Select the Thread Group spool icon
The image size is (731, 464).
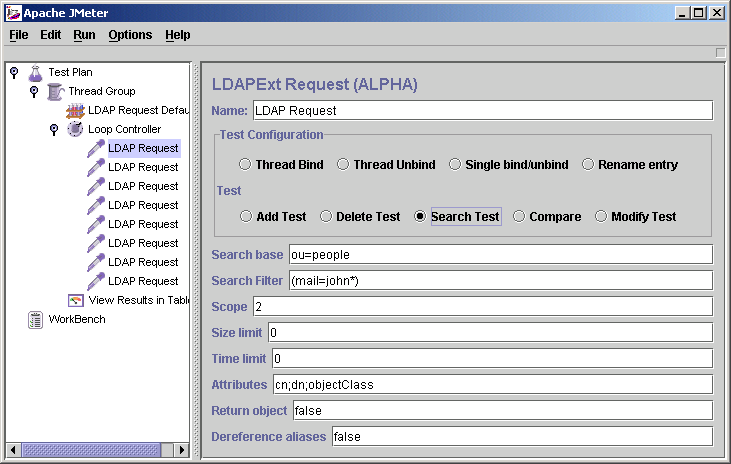click(x=55, y=91)
